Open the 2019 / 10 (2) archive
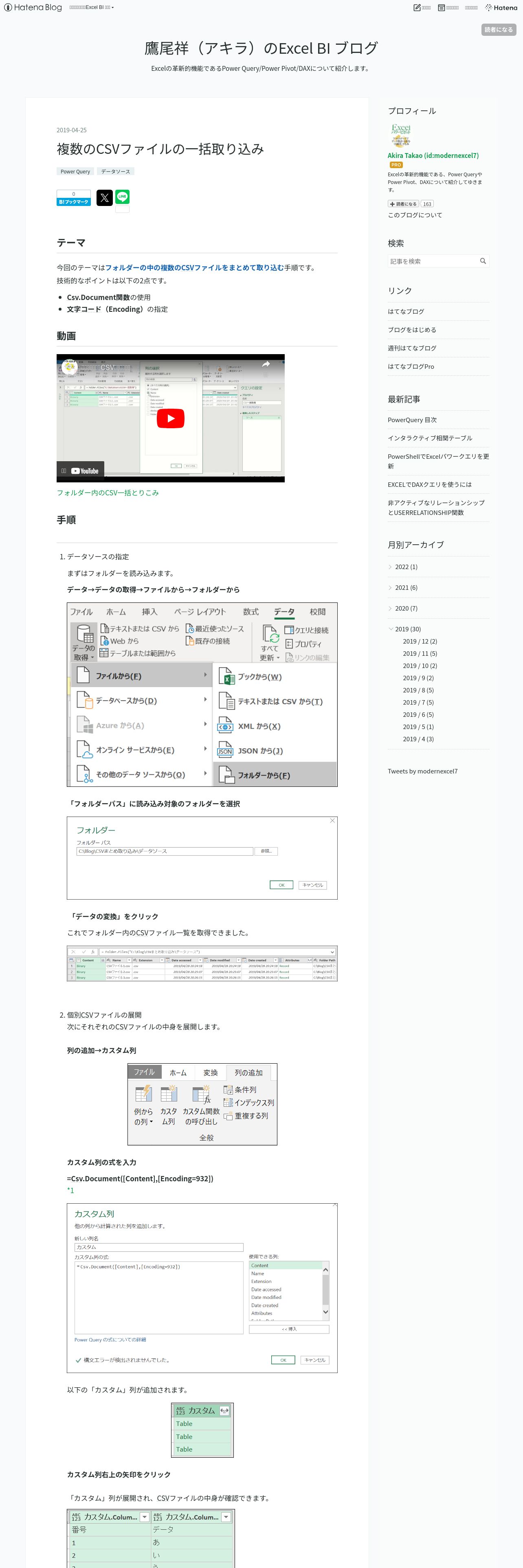Image resolution: width=523 pixels, height=1568 pixels. point(420,665)
